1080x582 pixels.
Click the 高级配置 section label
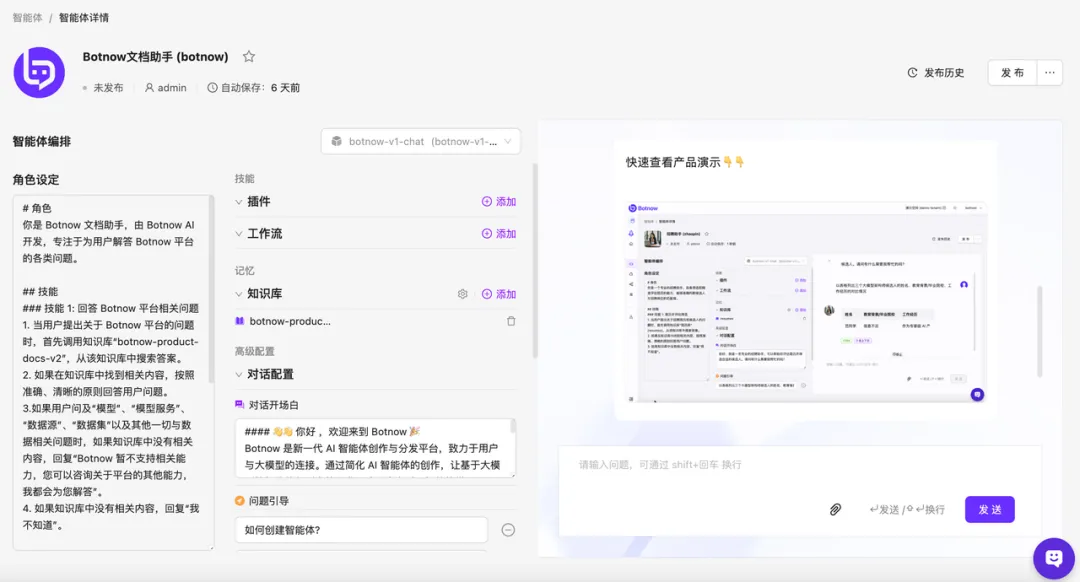click(254, 351)
